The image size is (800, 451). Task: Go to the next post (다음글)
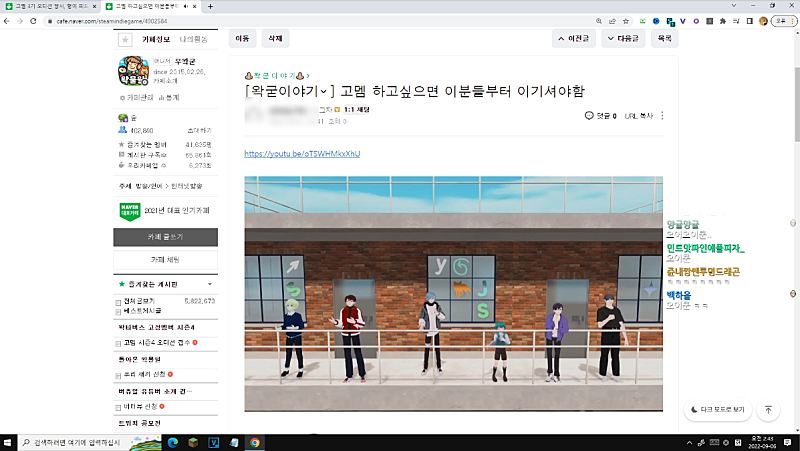tap(622, 39)
